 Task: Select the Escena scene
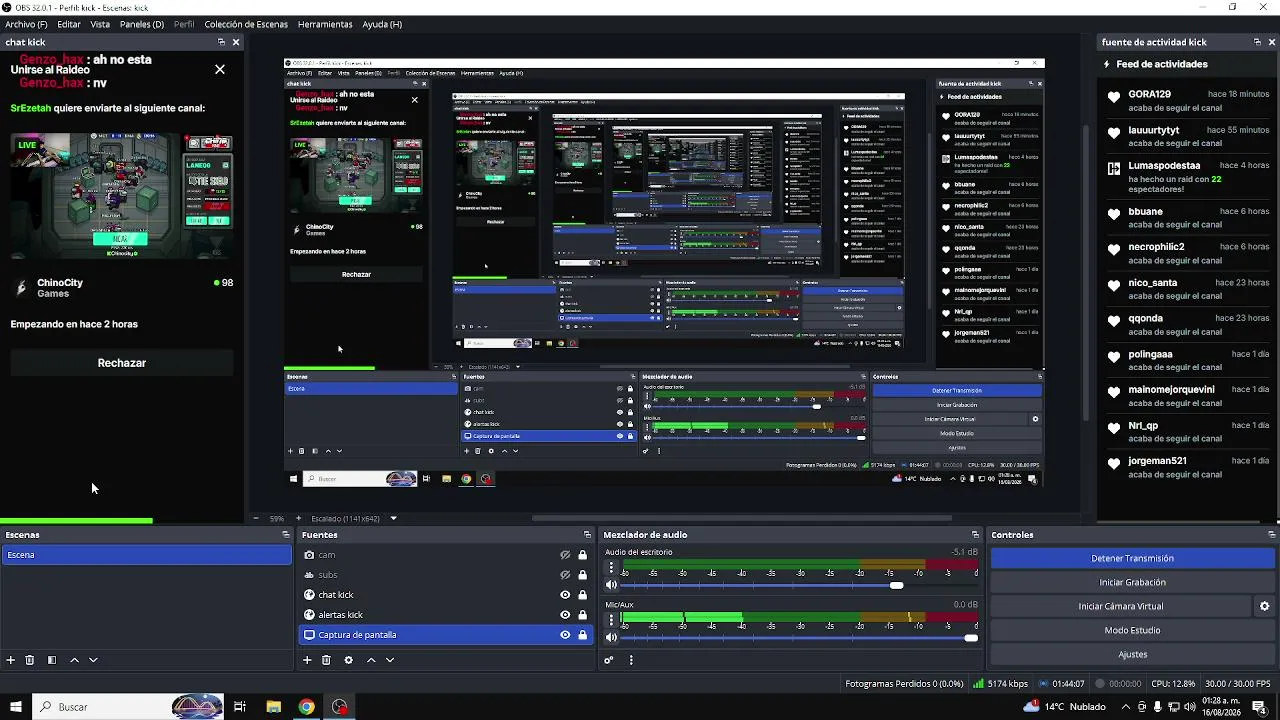click(x=146, y=555)
